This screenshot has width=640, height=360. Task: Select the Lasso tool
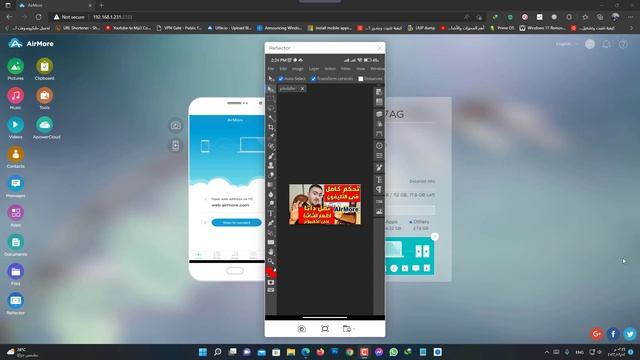pyautogui.click(x=271, y=108)
